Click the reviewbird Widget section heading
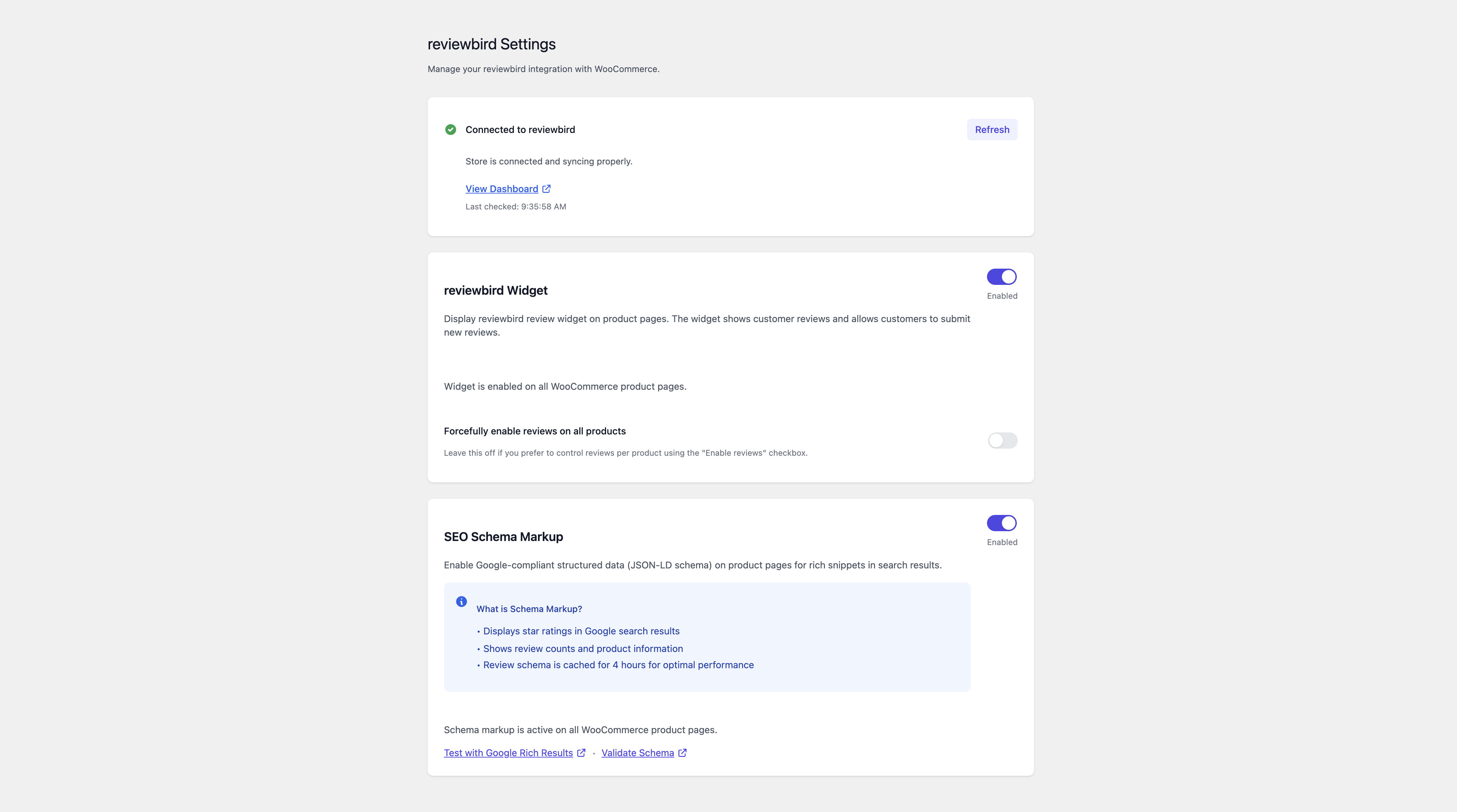Screen dimensions: 1457x812 [495, 291]
